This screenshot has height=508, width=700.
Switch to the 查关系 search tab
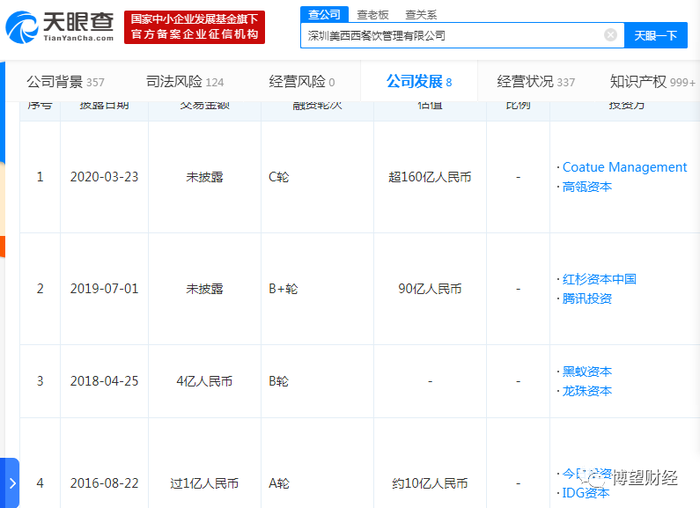click(421, 15)
